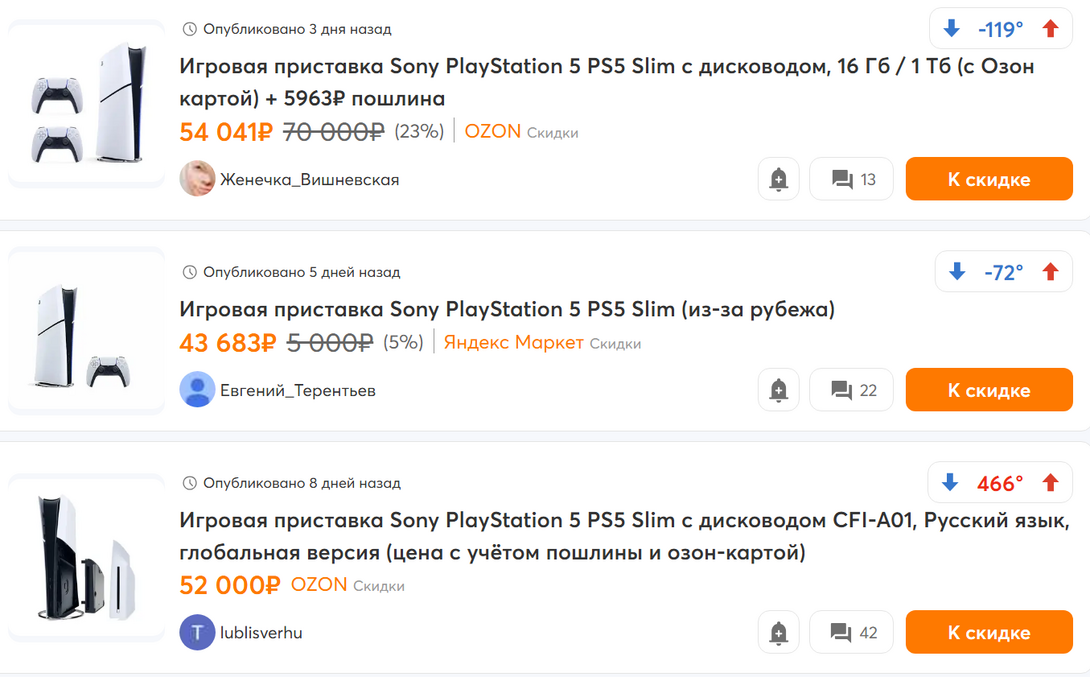Upvote the Яндекс Маркет PS5 deal
Screen dimensions: 1090x677
pyautogui.click(x=1050, y=272)
